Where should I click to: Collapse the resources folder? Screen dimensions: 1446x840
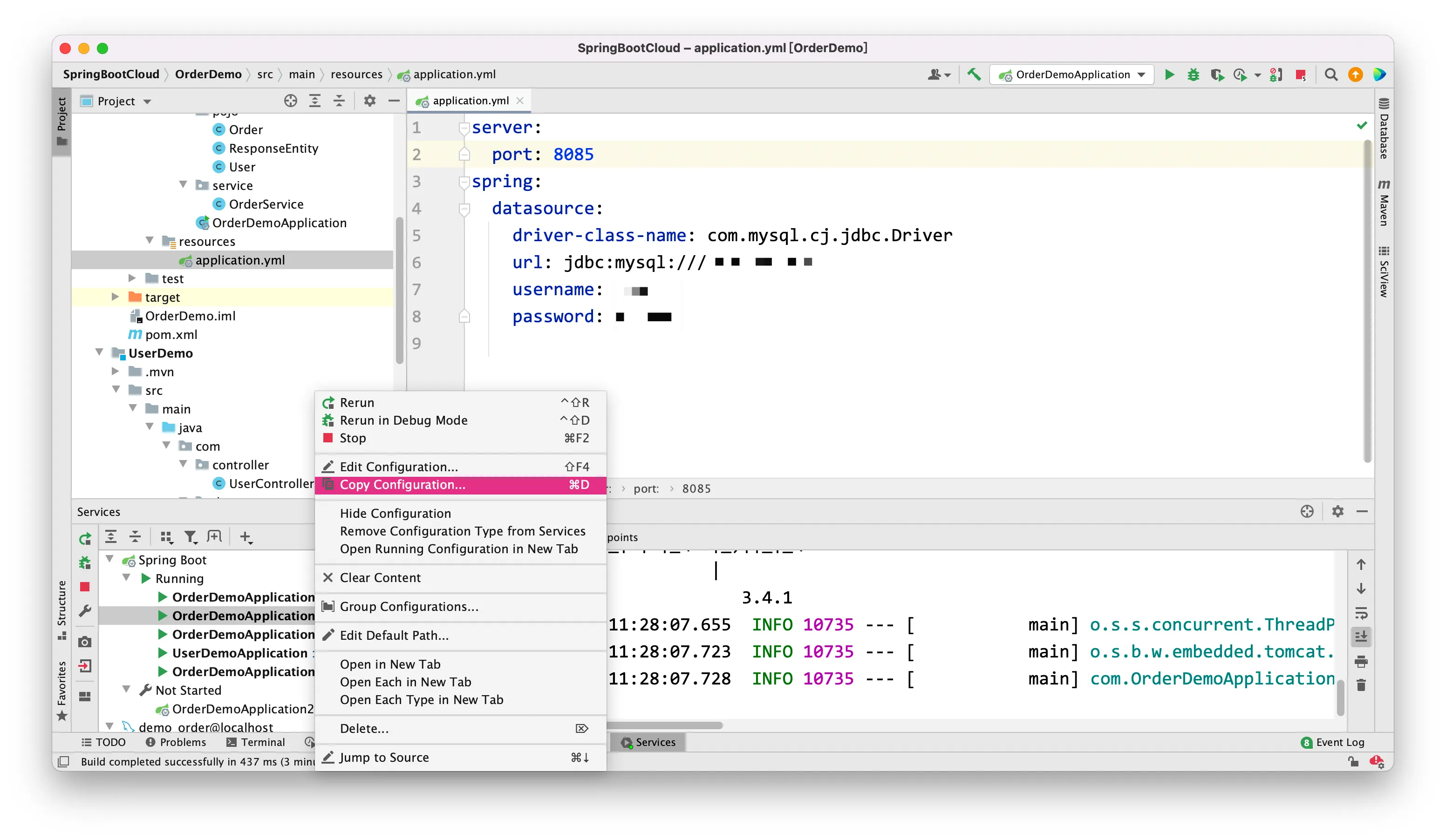coord(149,241)
